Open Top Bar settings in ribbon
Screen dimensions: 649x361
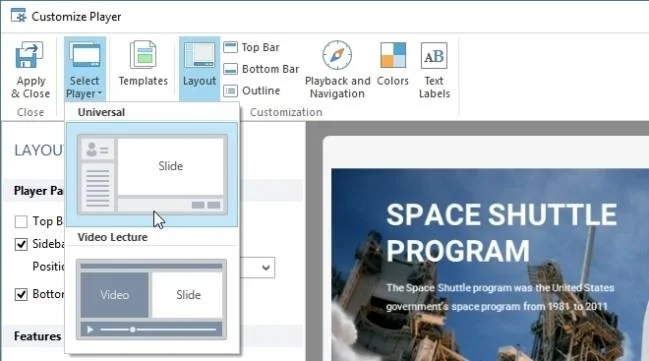click(252, 47)
